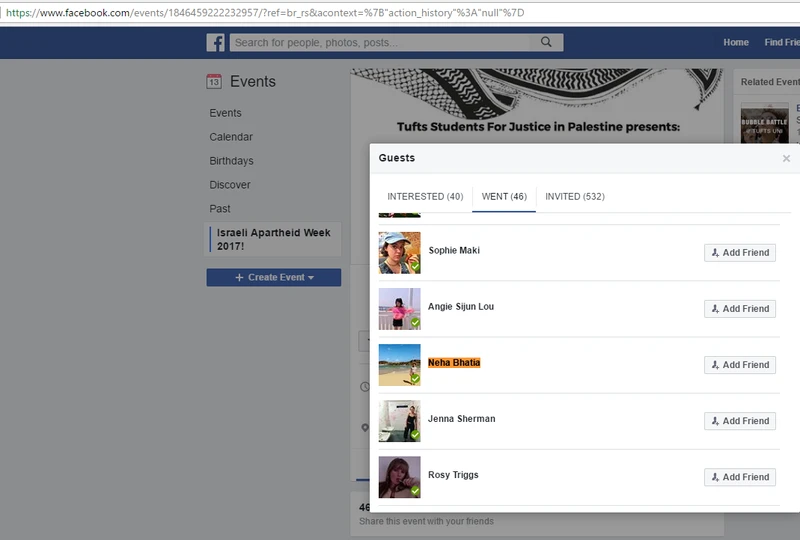Switch to the WENT (46) tab
Image resolution: width=800 pixels, height=540 pixels.
point(504,197)
